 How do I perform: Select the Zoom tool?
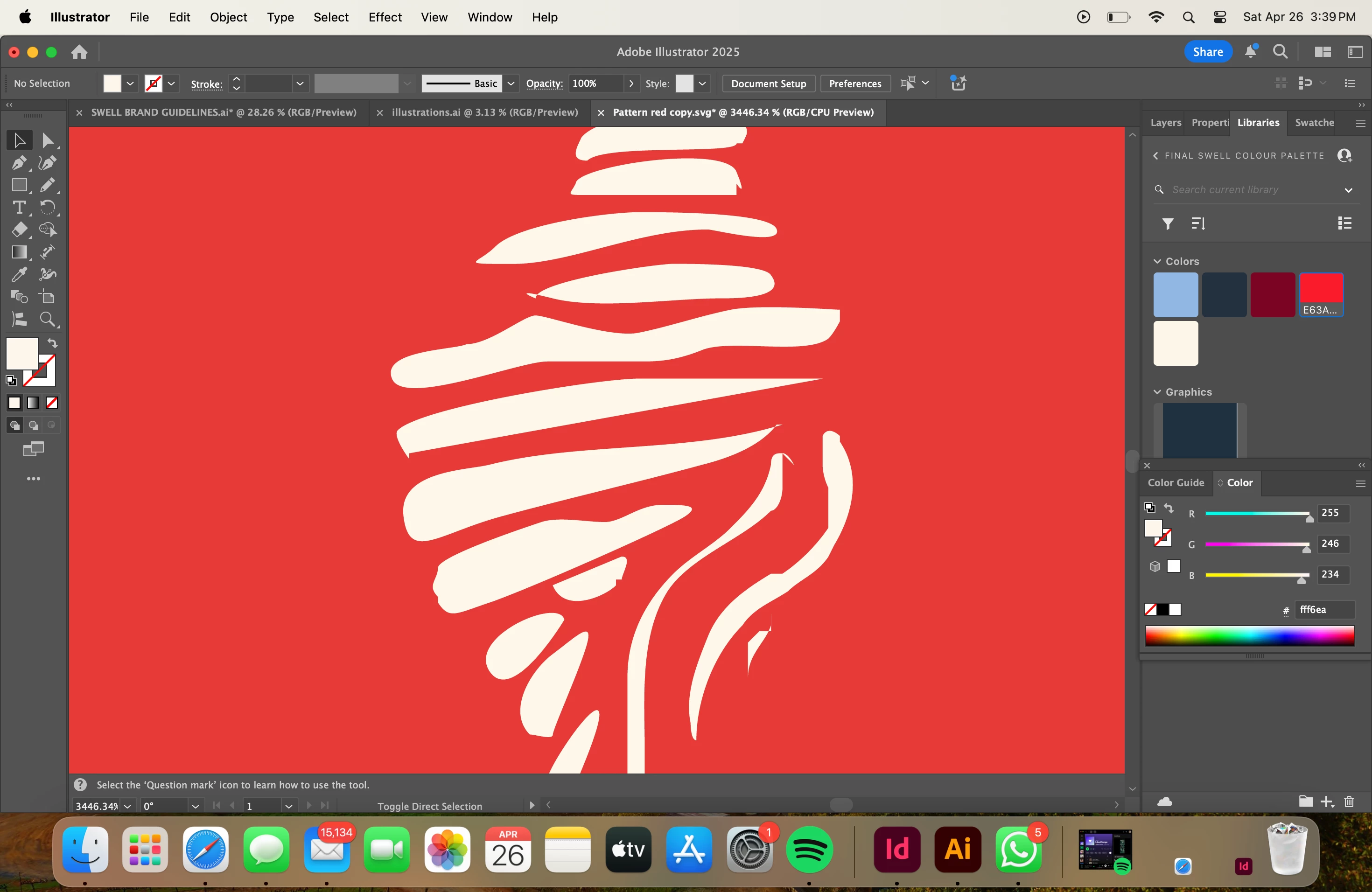tap(47, 319)
